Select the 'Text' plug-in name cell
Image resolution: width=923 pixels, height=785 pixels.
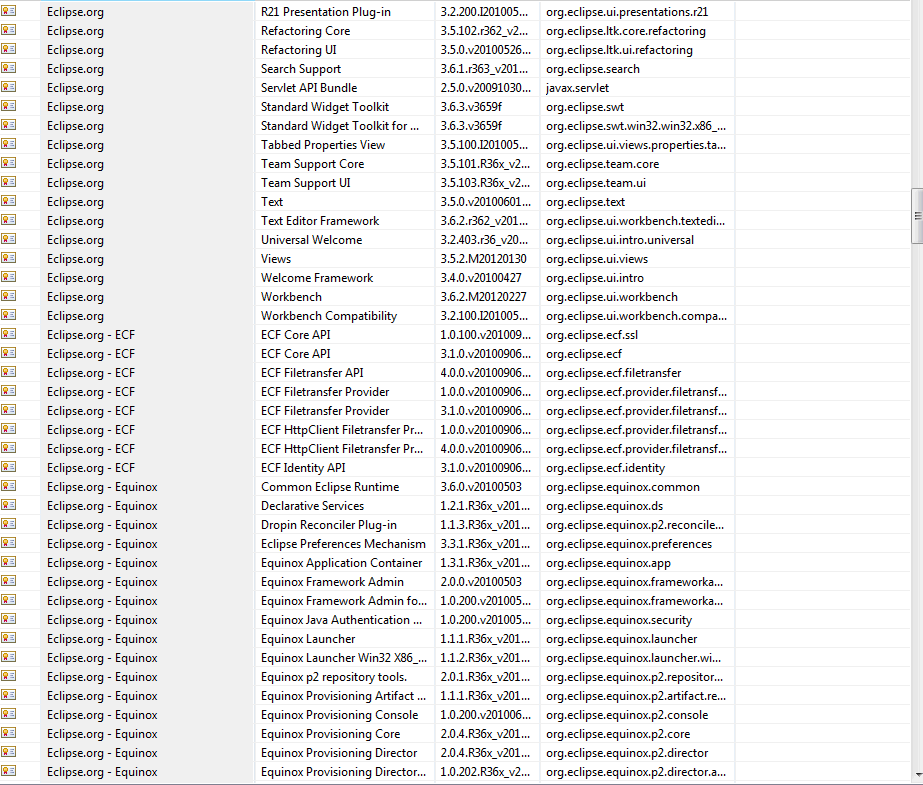272,202
